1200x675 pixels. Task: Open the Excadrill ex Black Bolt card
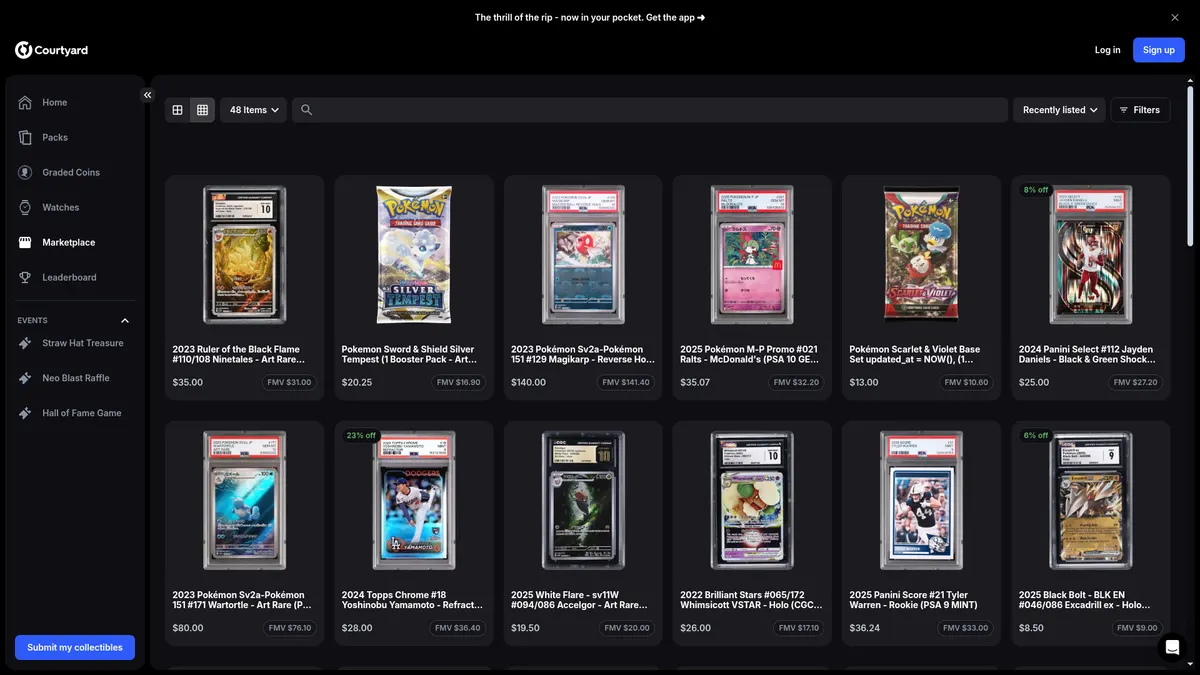(1091, 533)
